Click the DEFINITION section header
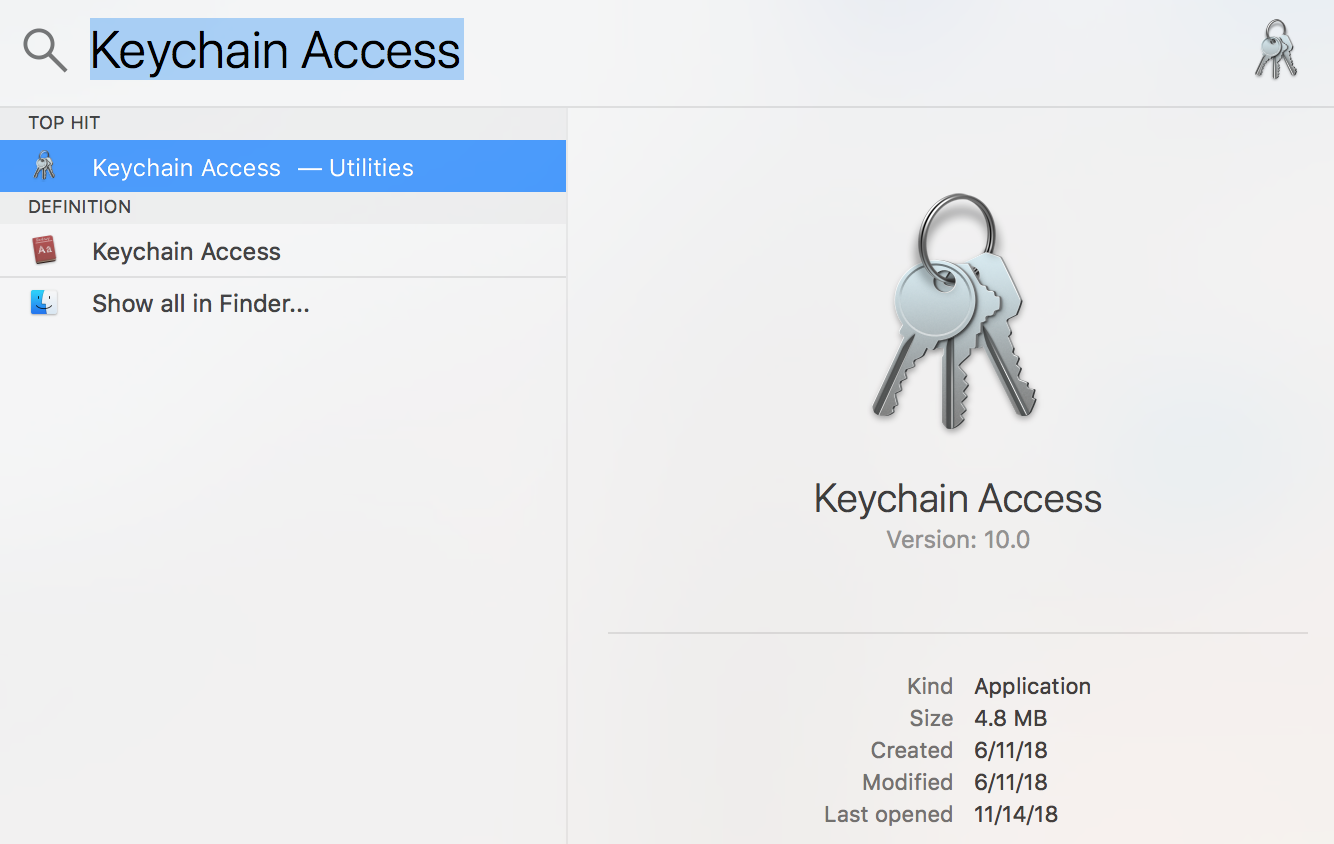The width and height of the screenshot is (1334, 844). (79, 207)
